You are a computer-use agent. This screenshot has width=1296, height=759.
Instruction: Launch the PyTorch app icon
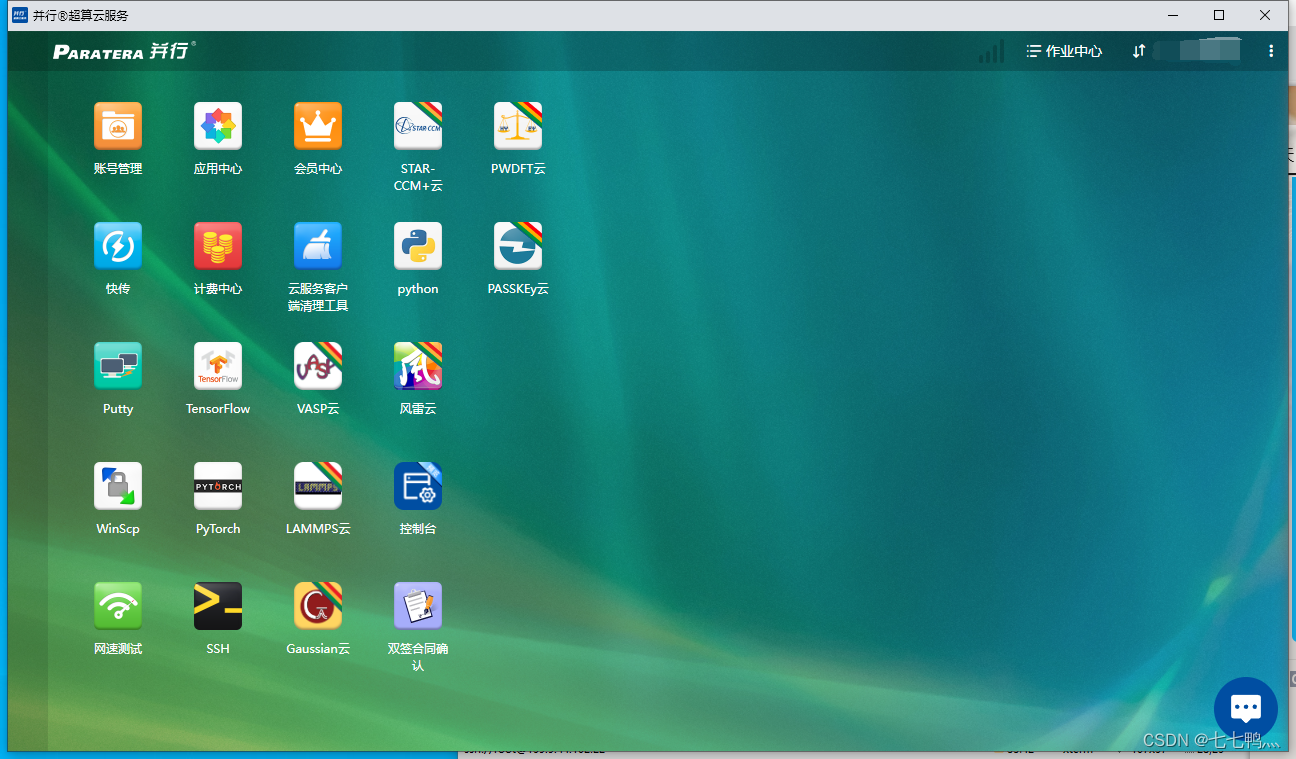coord(218,486)
